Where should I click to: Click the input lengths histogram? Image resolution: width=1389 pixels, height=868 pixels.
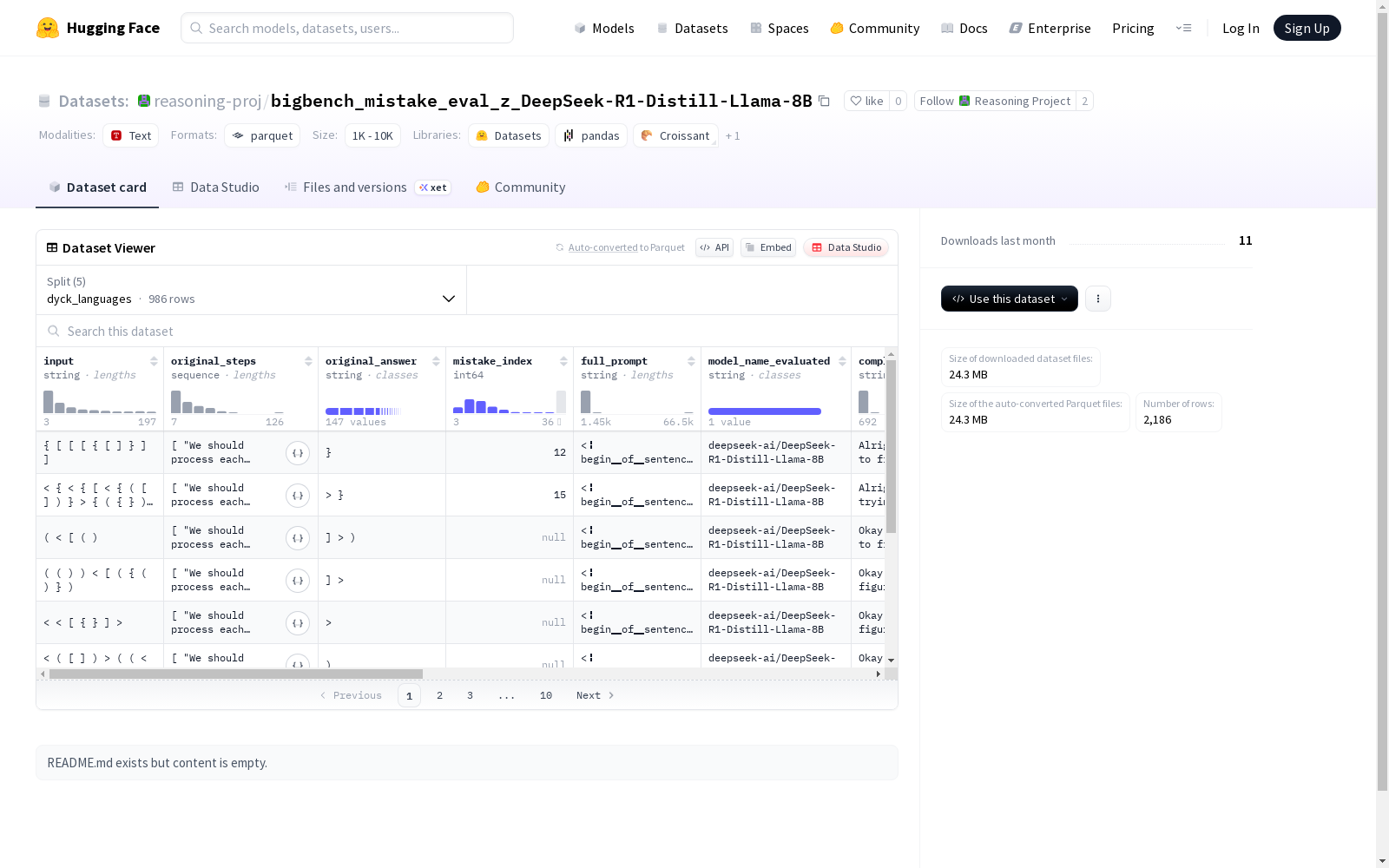[100, 402]
